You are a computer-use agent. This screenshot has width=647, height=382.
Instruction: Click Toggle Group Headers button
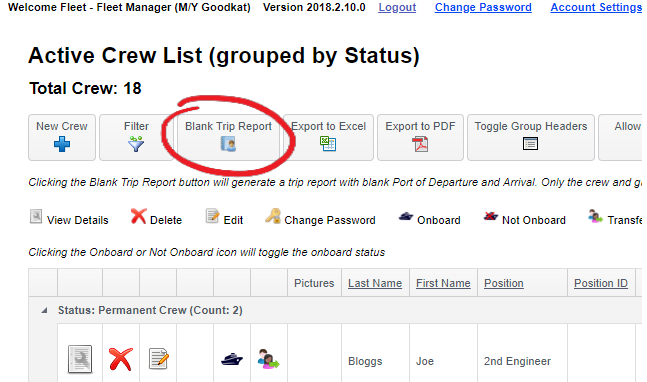531,137
